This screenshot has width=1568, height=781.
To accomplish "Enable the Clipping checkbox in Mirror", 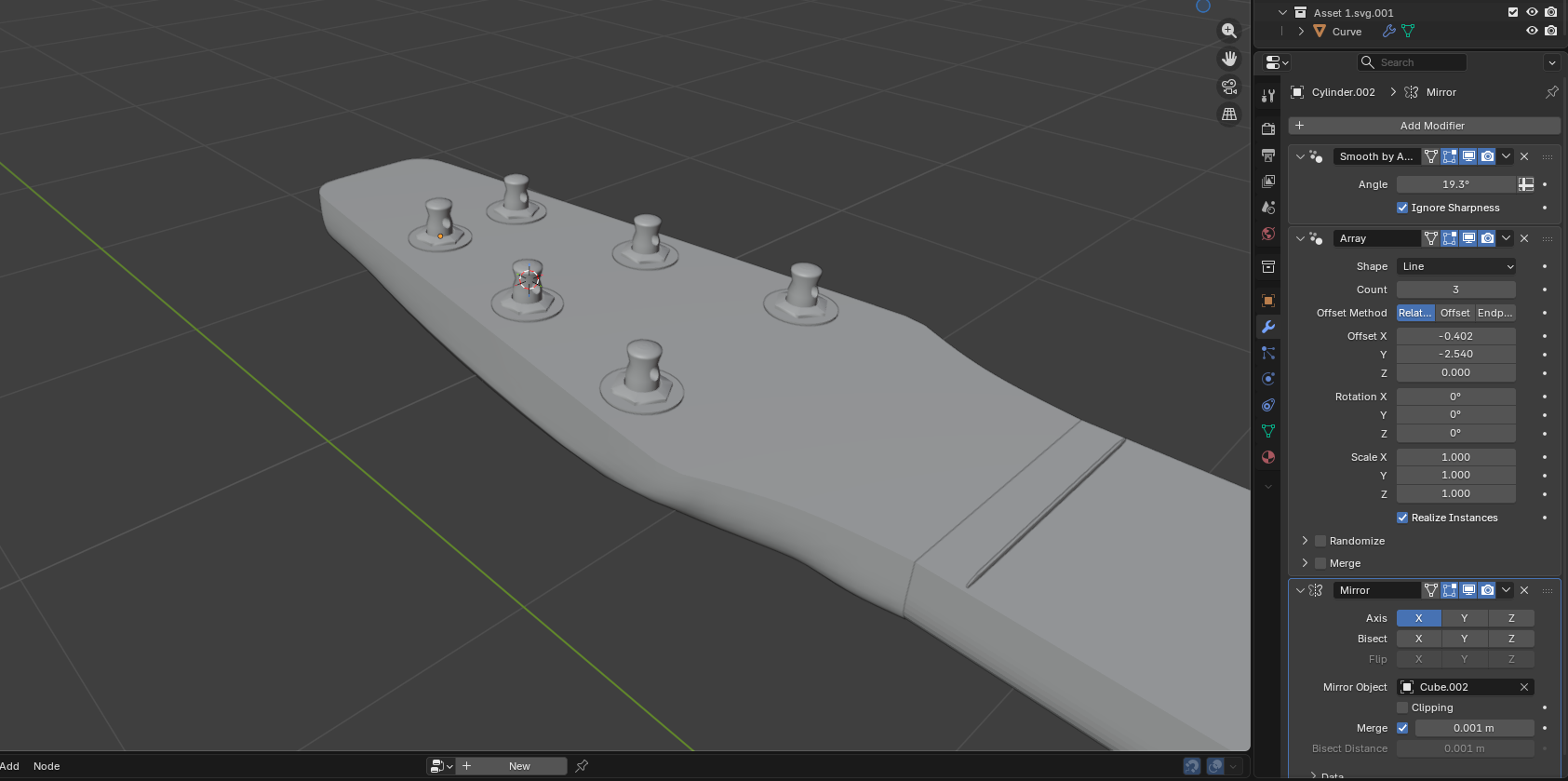I will click(1402, 707).
